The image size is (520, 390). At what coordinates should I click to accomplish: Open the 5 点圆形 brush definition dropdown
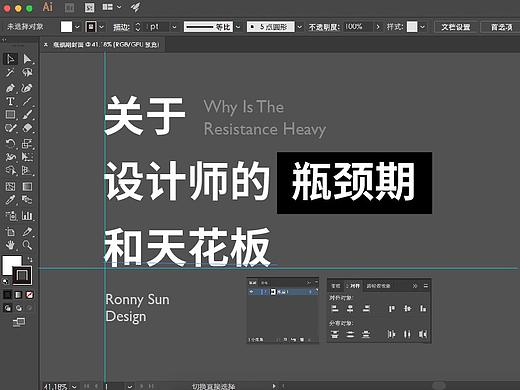click(300, 27)
